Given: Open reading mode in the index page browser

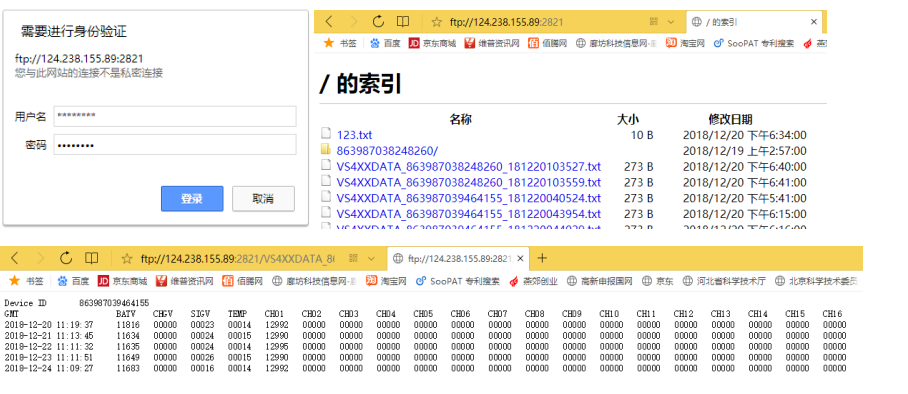Looking at the screenshot, I should point(402,22).
